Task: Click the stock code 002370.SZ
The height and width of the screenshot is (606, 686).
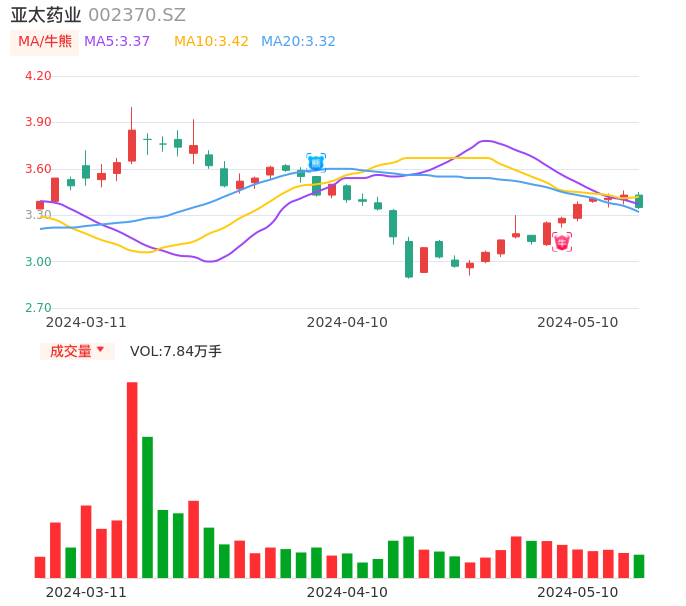Action: coord(137,15)
